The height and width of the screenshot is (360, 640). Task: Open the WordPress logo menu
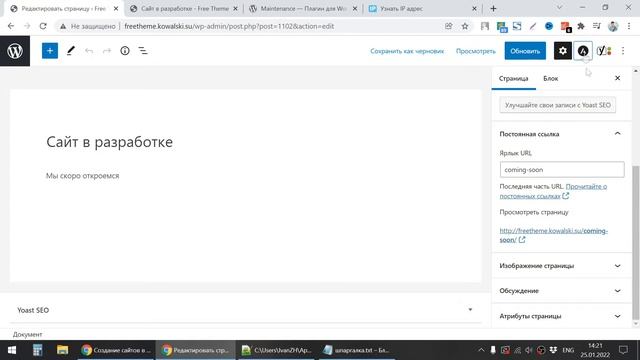pyautogui.click(x=15, y=51)
